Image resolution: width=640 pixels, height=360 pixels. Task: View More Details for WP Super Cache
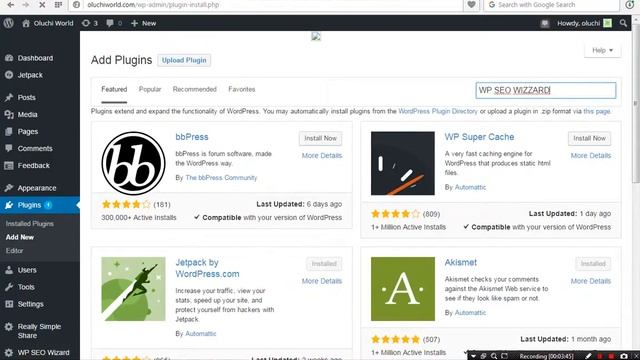591,156
